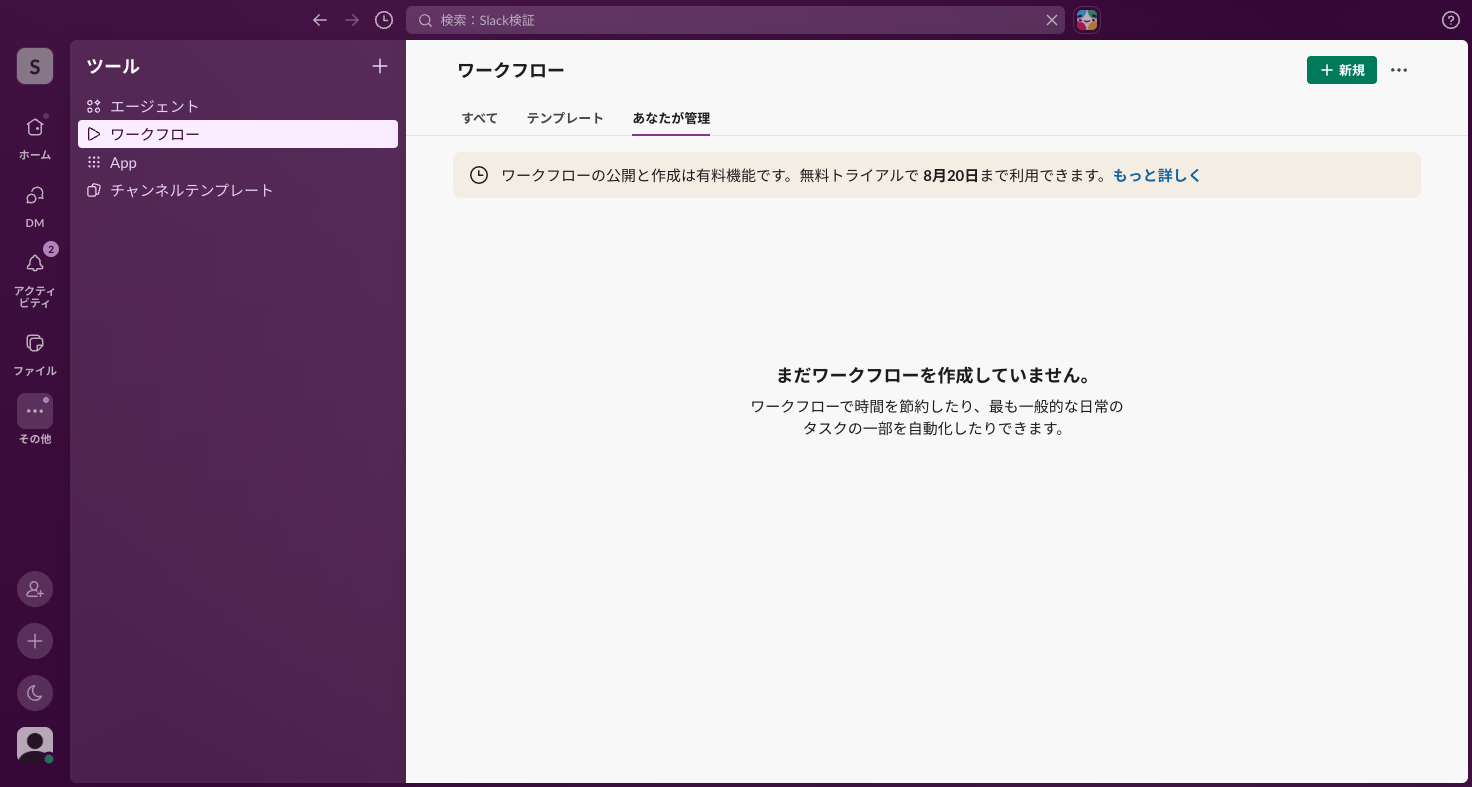Screen dimensions: 1472x787
Task: Open the colorful Slack AI icon beside search
Action: (1087, 20)
